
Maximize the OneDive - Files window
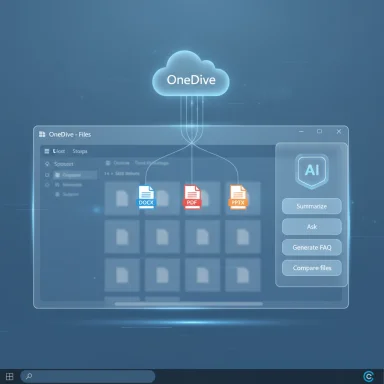point(319,131)
